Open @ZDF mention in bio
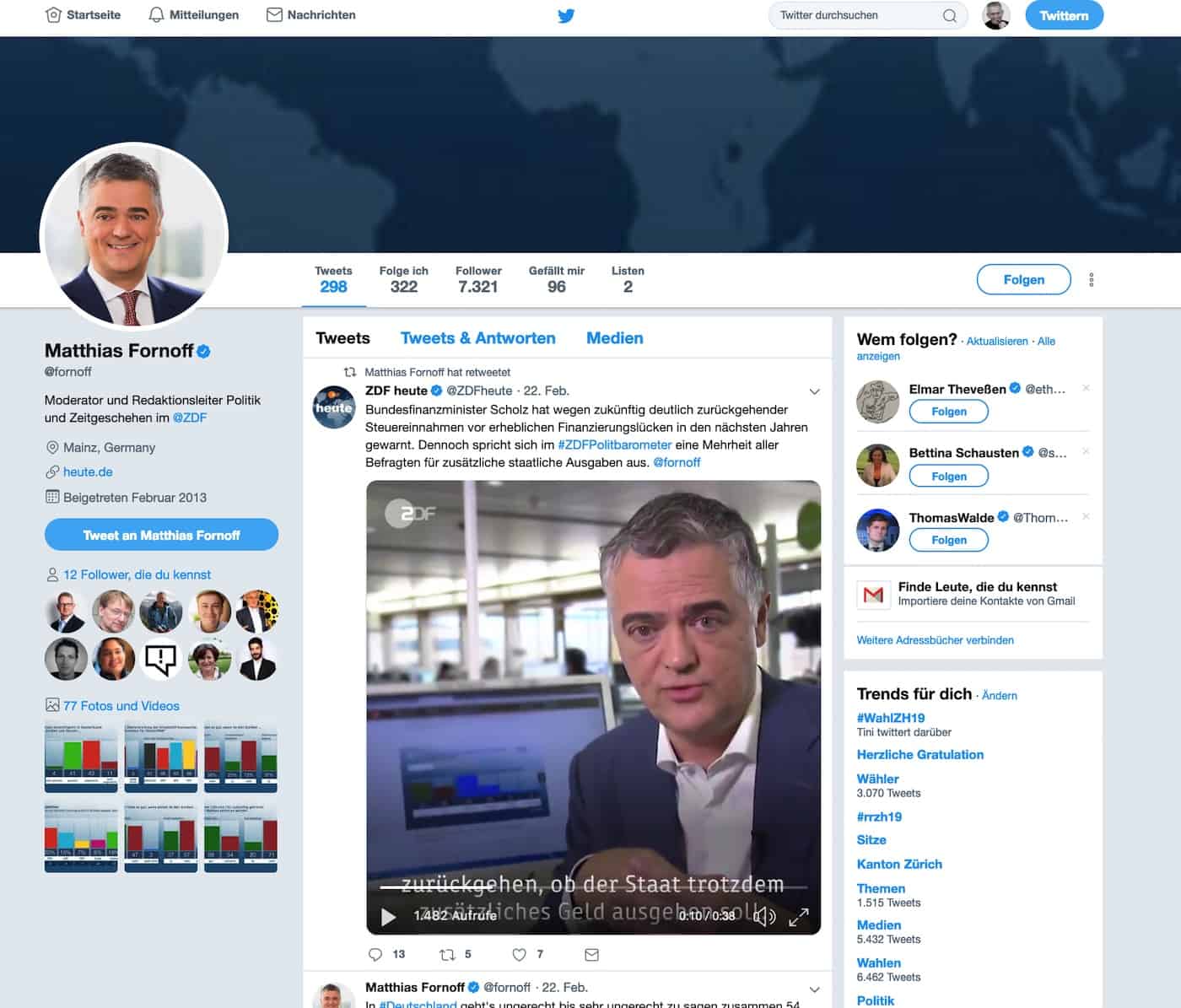 coord(190,418)
